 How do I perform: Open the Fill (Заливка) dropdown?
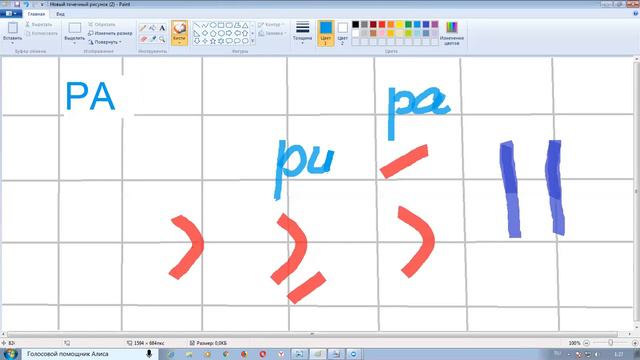coord(272,33)
